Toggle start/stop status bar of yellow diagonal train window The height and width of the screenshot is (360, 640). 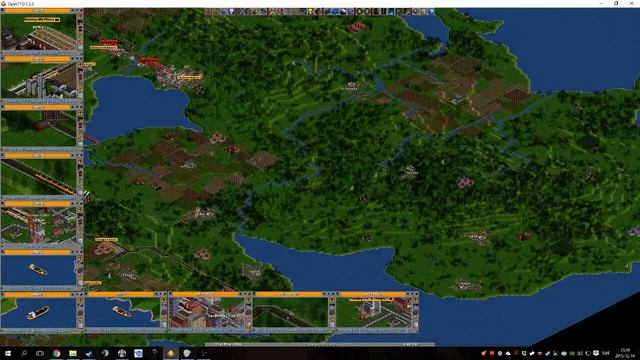[39, 198]
